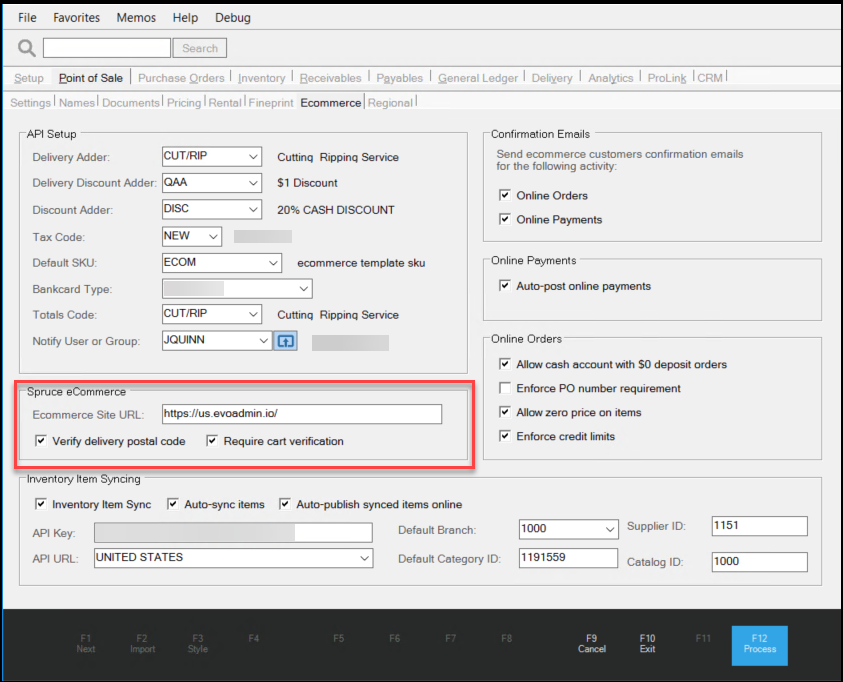Screen dimensions: 843x682
Task: Open the Favorites menu
Action: (x=76, y=18)
